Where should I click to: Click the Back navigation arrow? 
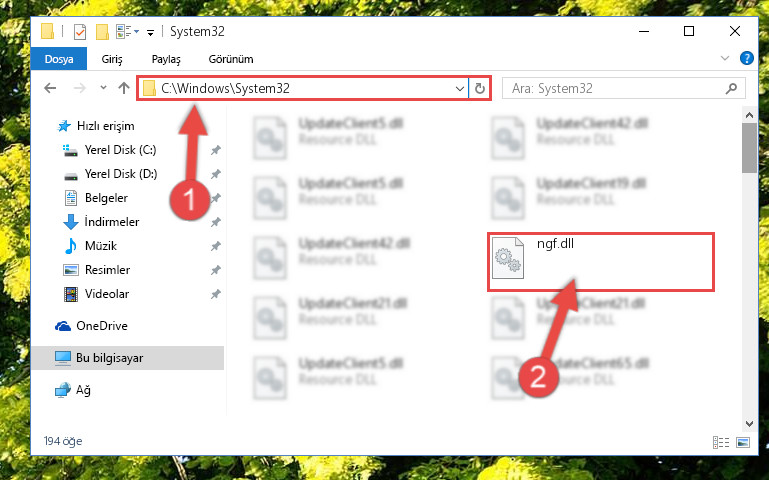coord(50,88)
